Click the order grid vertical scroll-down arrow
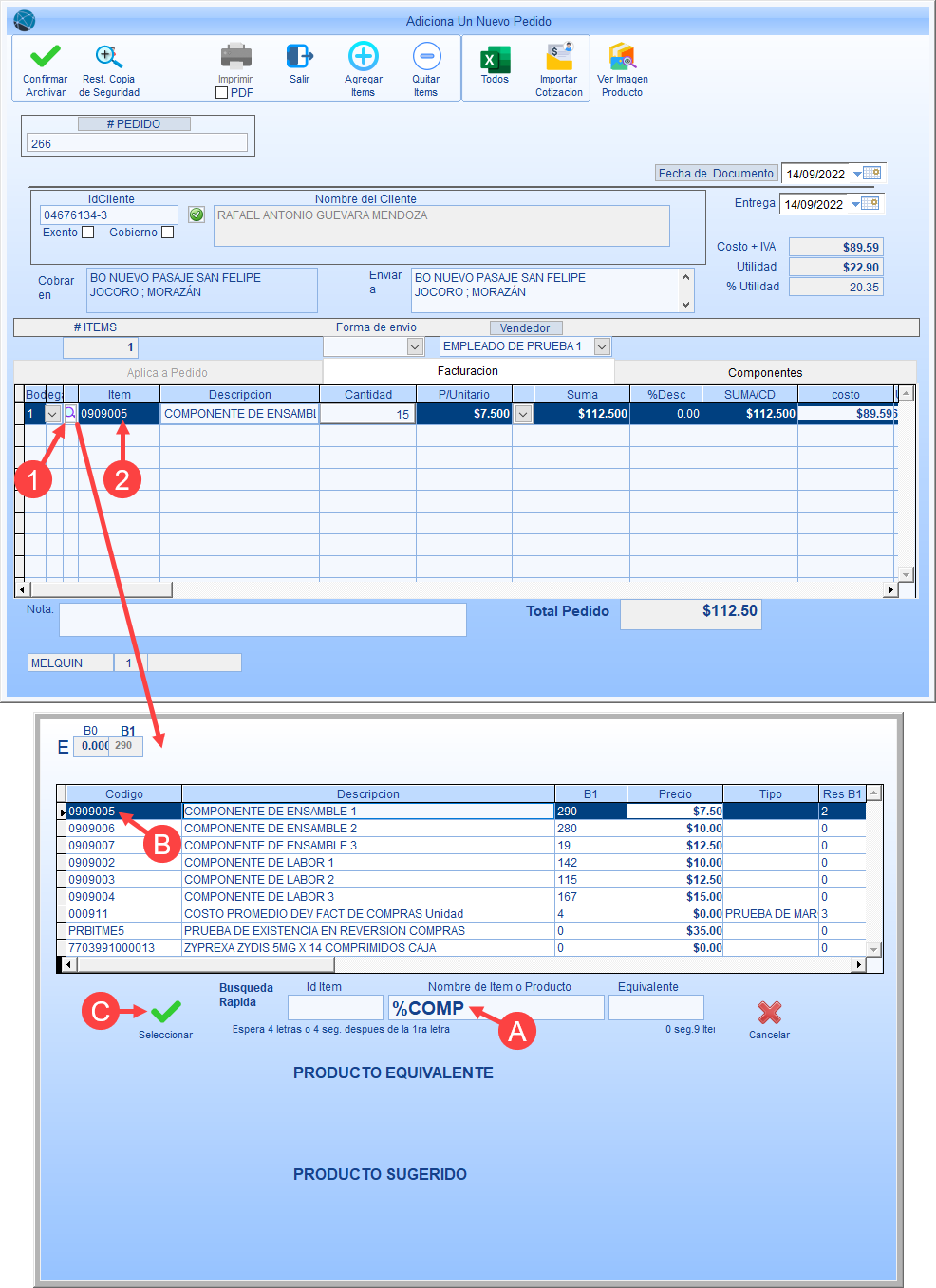The width and height of the screenshot is (936, 1288). coord(906,574)
